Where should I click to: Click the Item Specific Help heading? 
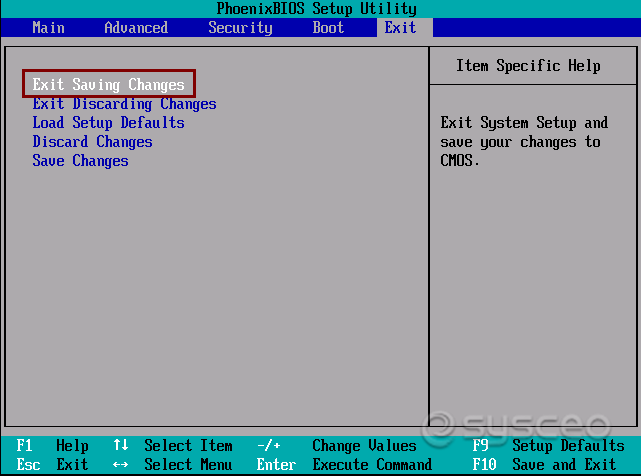[x=528, y=66]
